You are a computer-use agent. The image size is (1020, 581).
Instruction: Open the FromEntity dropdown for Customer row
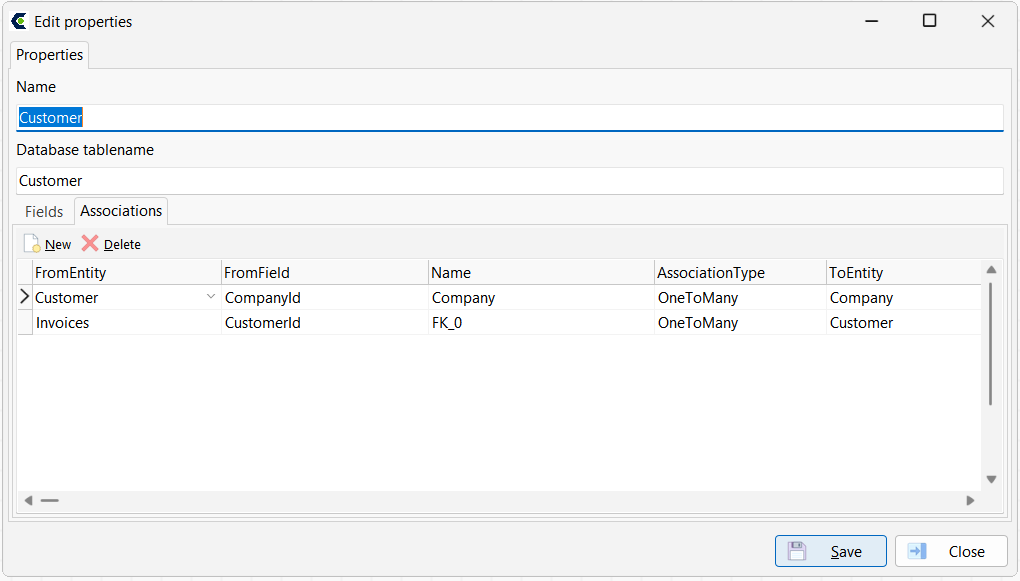coord(211,297)
